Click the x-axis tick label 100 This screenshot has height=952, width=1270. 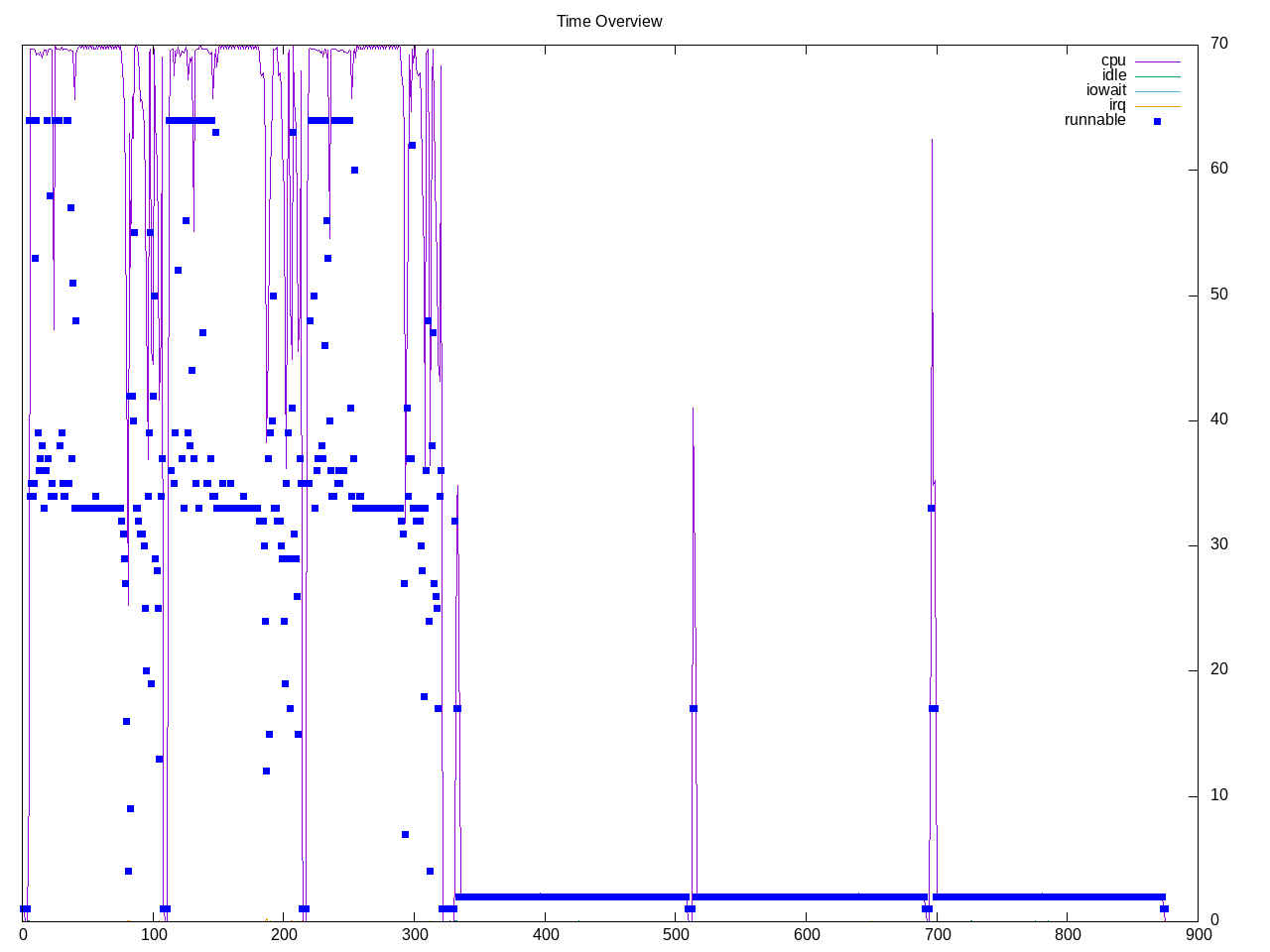154,934
